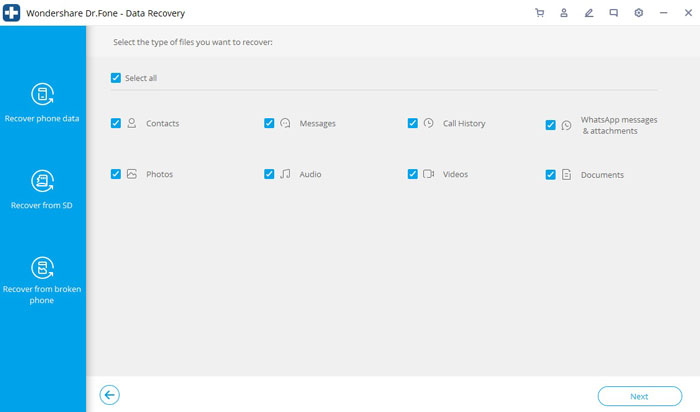The width and height of the screenshot is (700, 412).
Task: Click the Documents file icon
Action: 567,175
